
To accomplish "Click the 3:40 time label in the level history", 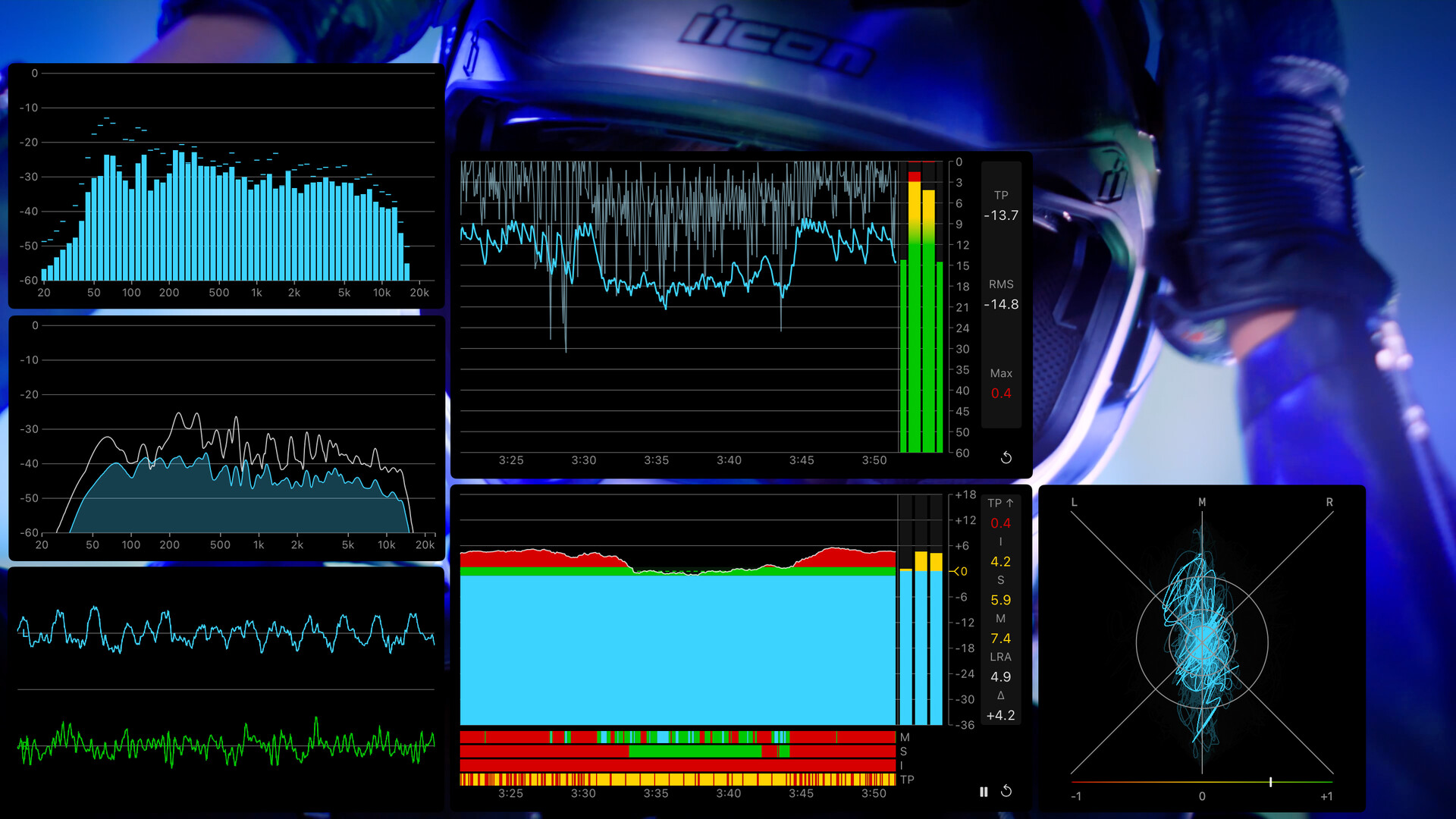I will 729,460.
